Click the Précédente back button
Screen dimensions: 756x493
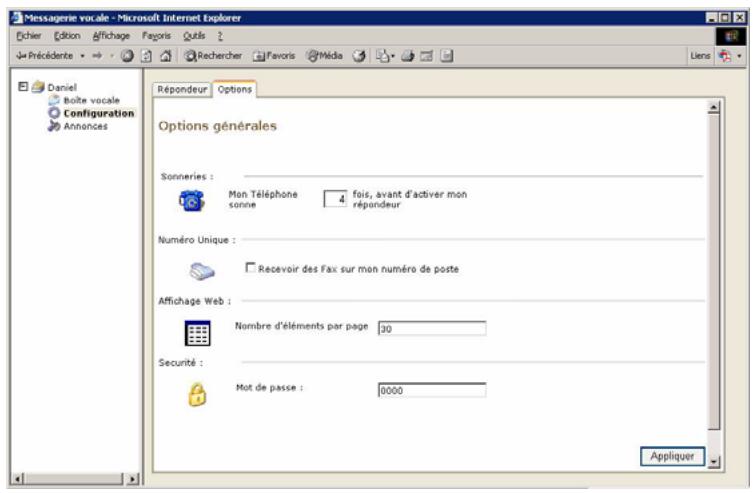click(x=44, y=56)
